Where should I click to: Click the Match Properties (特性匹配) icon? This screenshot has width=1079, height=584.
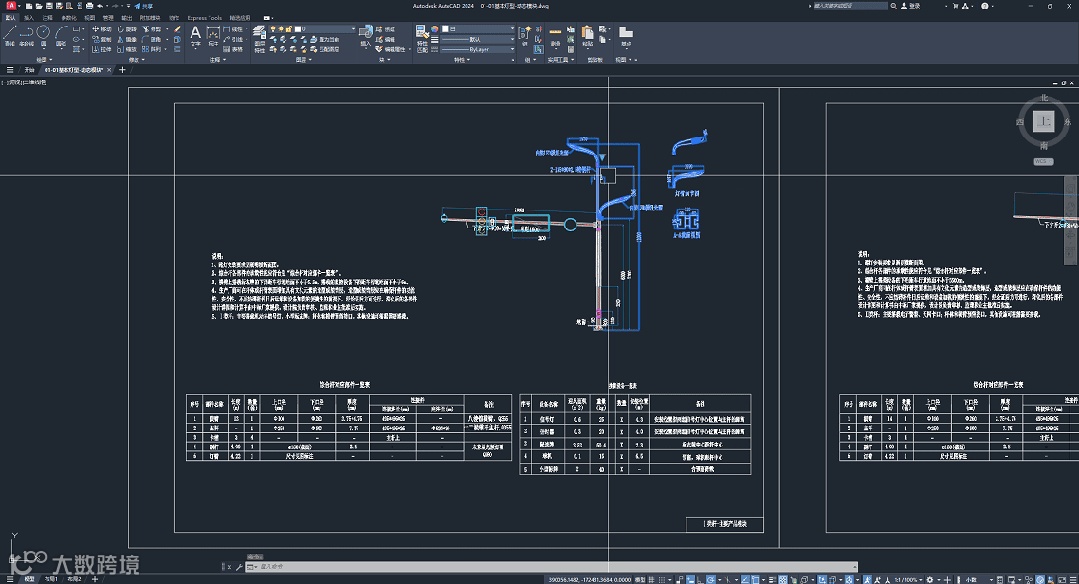coord(422,39)
